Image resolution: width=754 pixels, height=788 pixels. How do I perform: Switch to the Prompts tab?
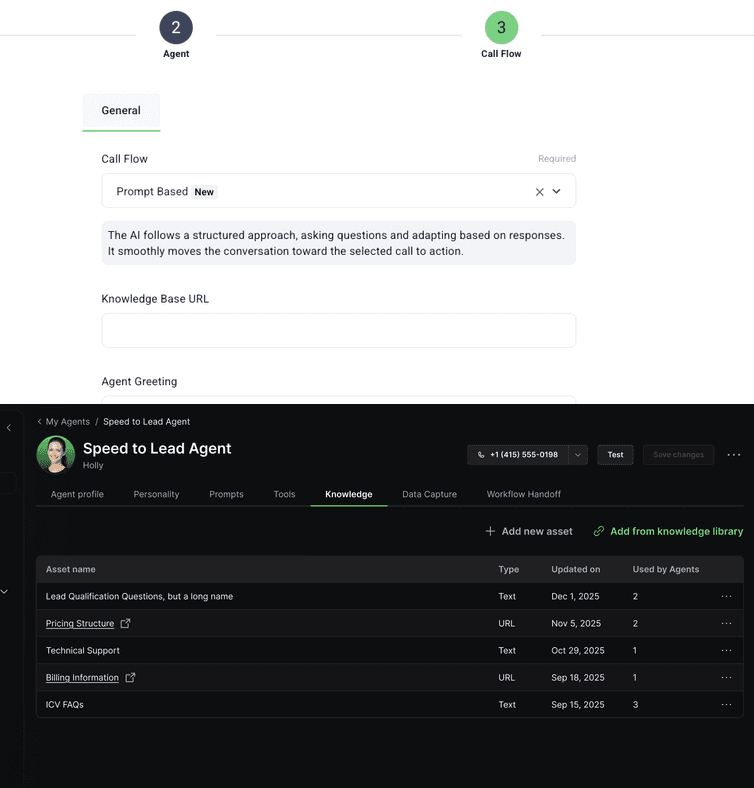pyautogui.click(x=226, y=495)
